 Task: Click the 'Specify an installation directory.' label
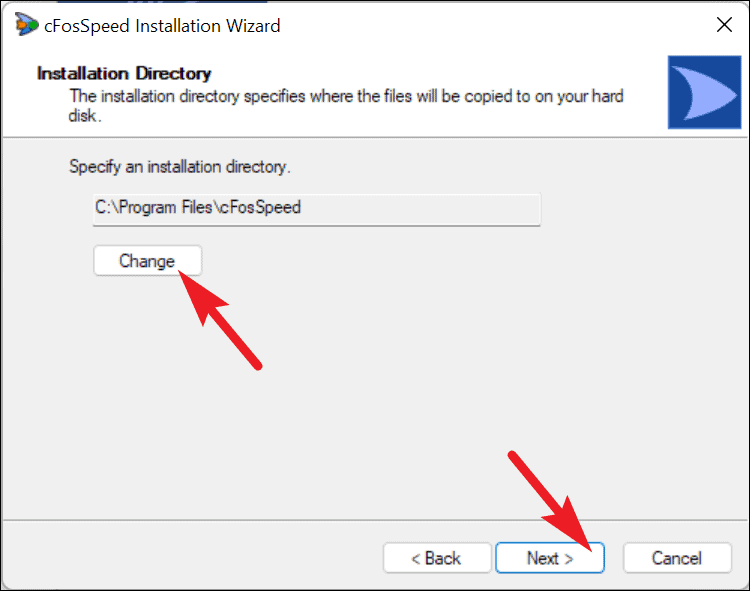(179, 166)
